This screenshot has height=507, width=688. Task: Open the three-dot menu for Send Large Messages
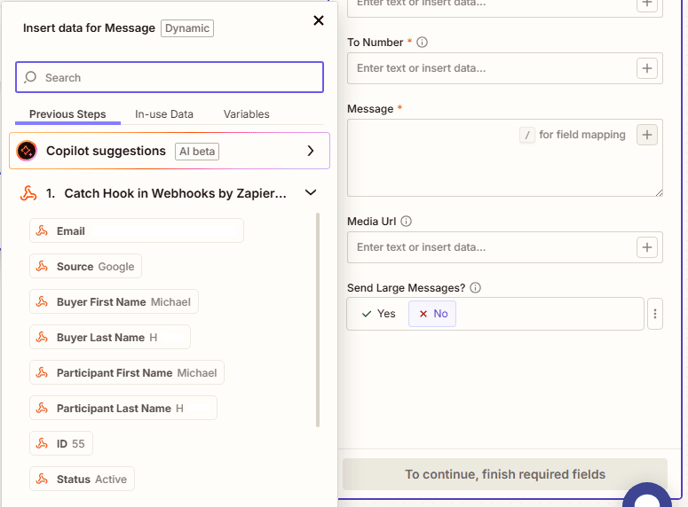click(x=655, y=314)
